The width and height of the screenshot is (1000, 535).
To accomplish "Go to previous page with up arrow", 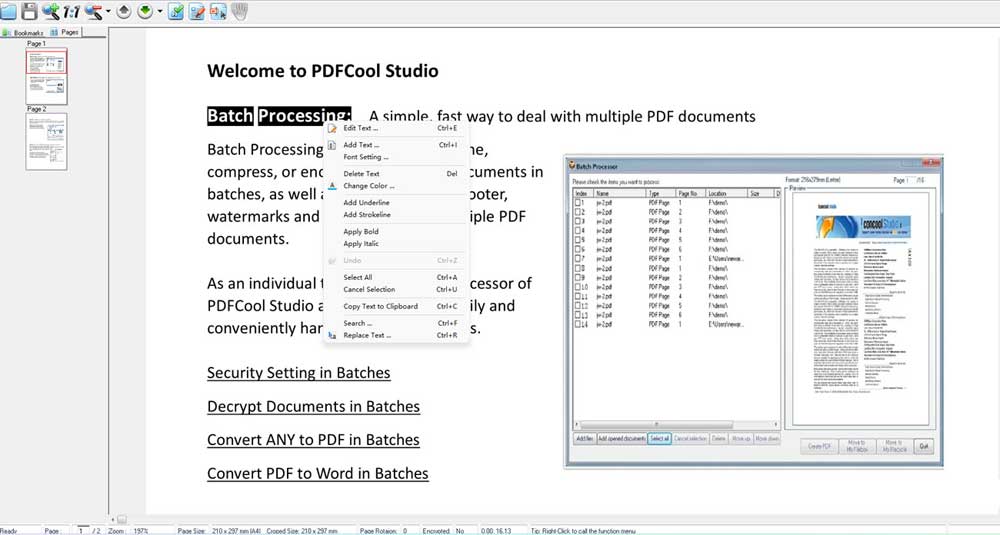I will [x=124, y=11].
